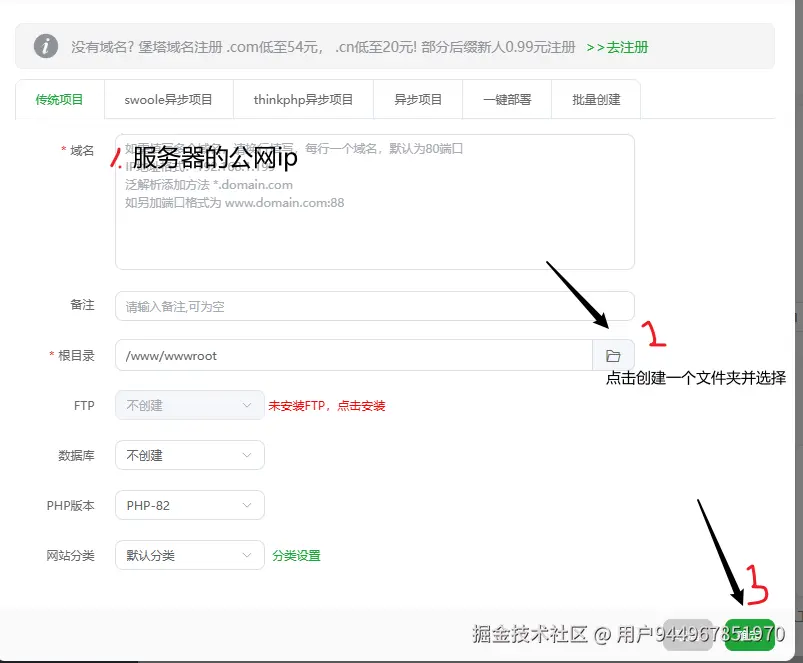The height and width of the screenshot is (663, 803).
Task: Edit the 根目录 path field /www/wwwroot
Action: pyautogui.click(x=354, y=355)
